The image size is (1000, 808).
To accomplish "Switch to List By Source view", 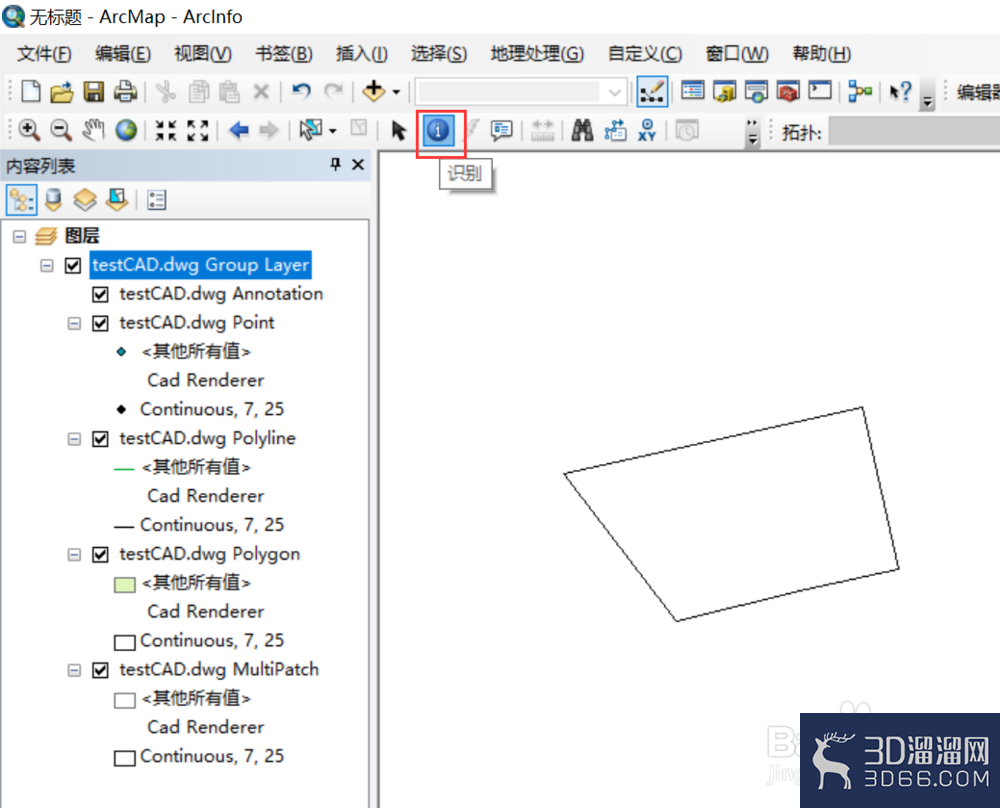I will [x=53, y=199].
